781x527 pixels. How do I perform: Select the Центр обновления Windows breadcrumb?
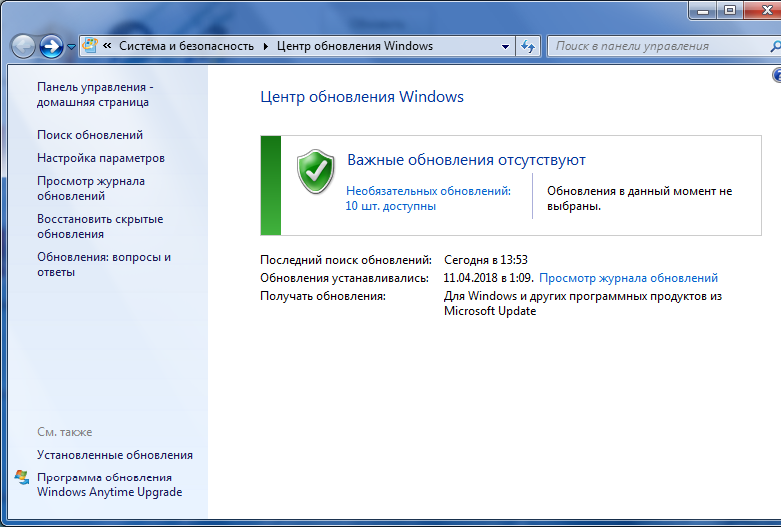click(x=355, y=46)
